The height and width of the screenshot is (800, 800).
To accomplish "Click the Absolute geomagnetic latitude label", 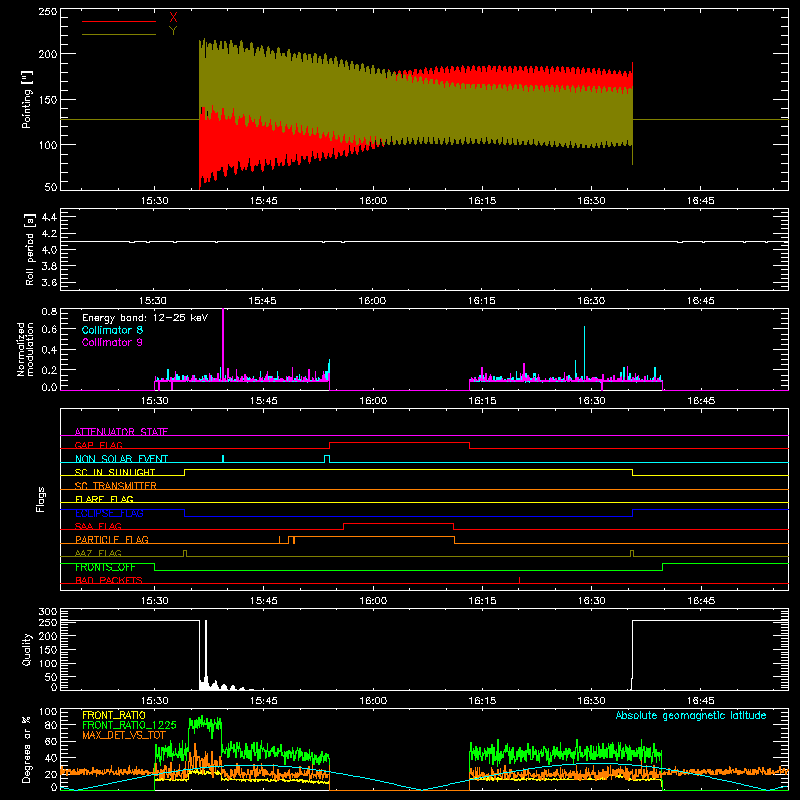I will point(691,715).
